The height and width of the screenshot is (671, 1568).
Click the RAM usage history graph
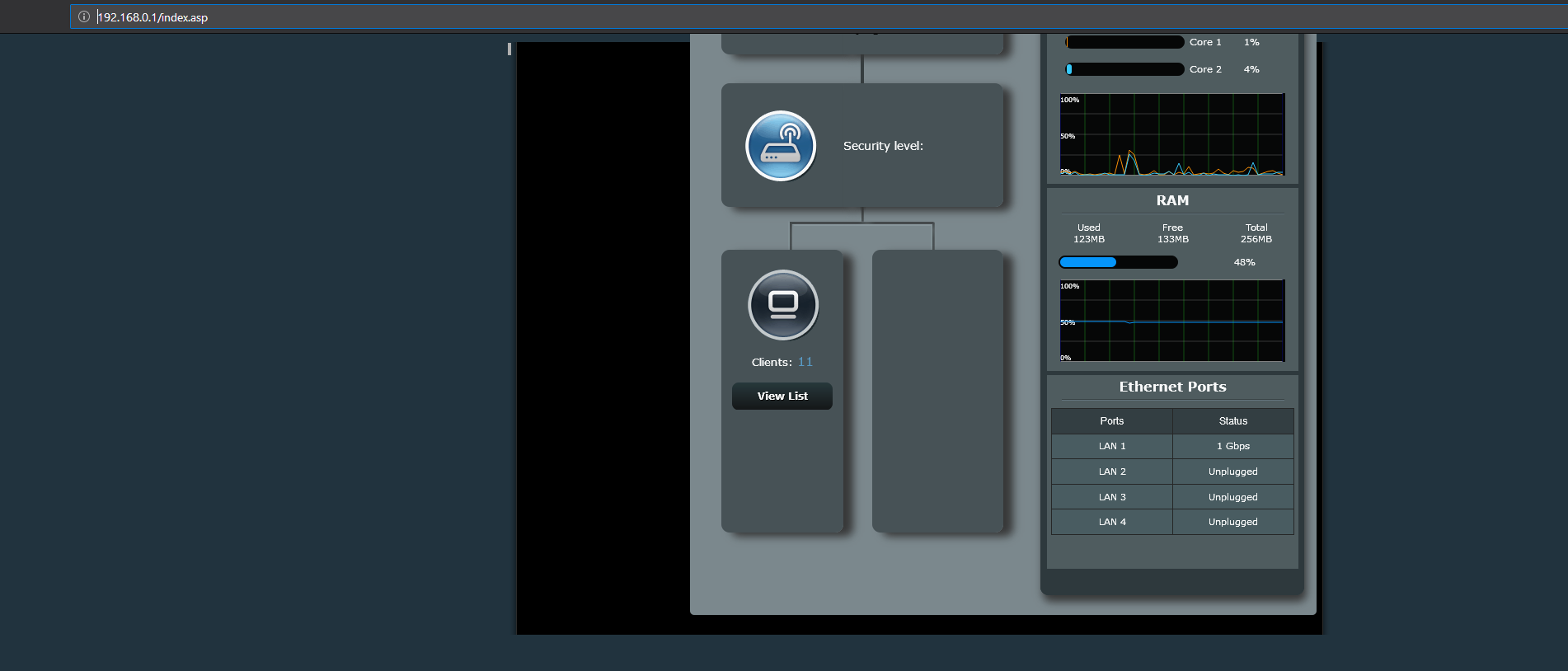click(x=1171, y=321)
